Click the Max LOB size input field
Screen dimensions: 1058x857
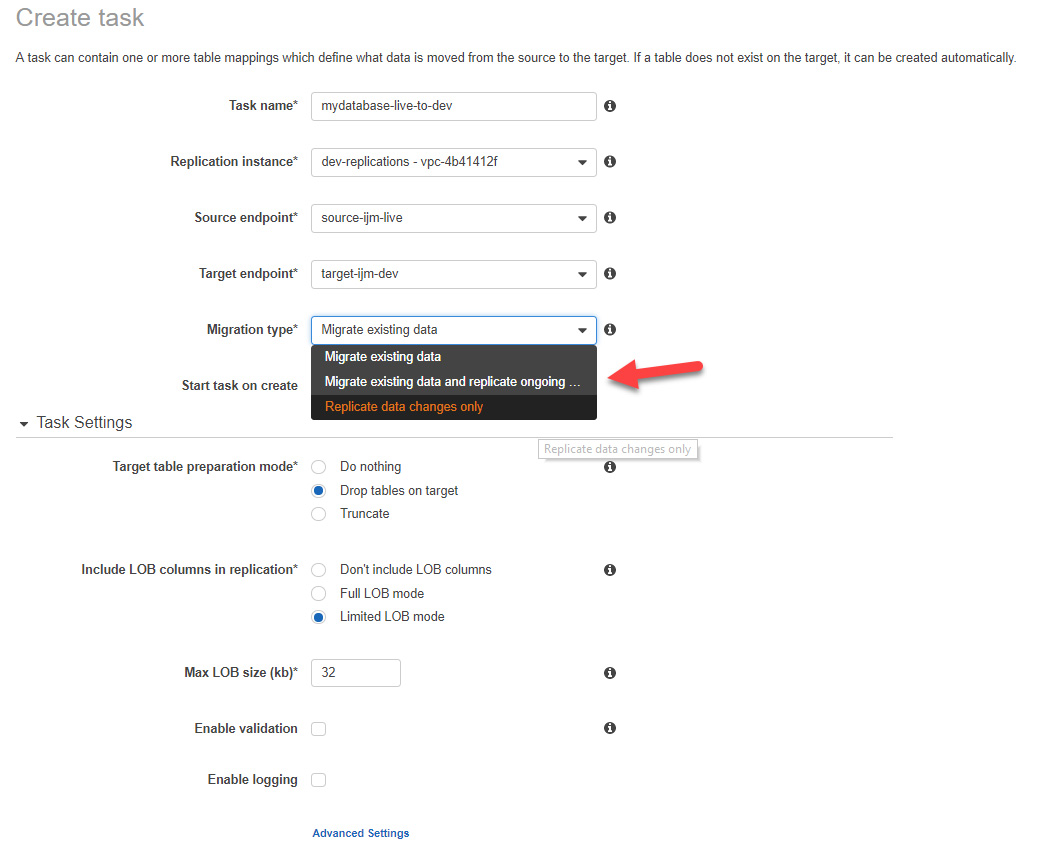click(x=356, y=673)
